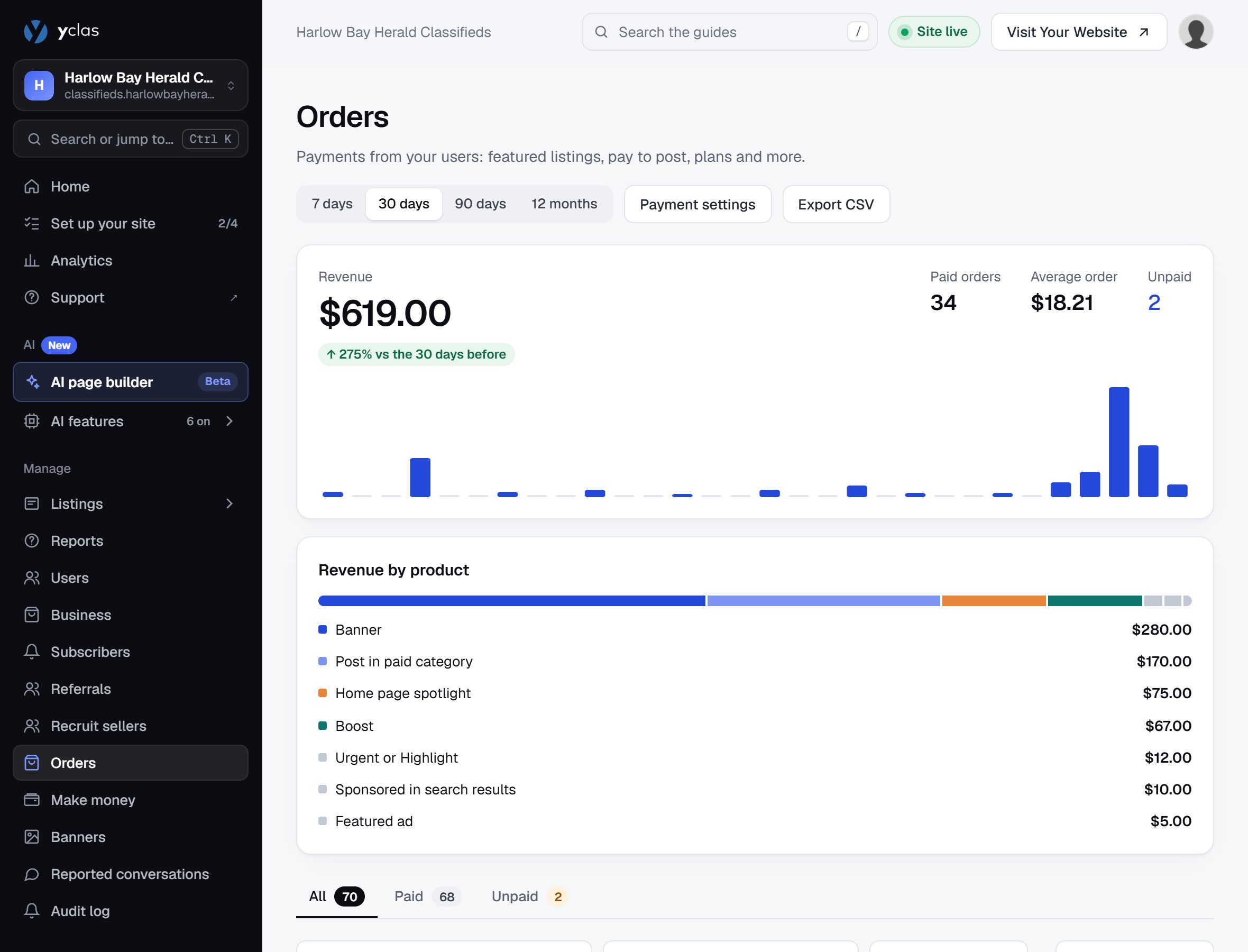Click the AI page builder sparkle icon

(33, 382)
